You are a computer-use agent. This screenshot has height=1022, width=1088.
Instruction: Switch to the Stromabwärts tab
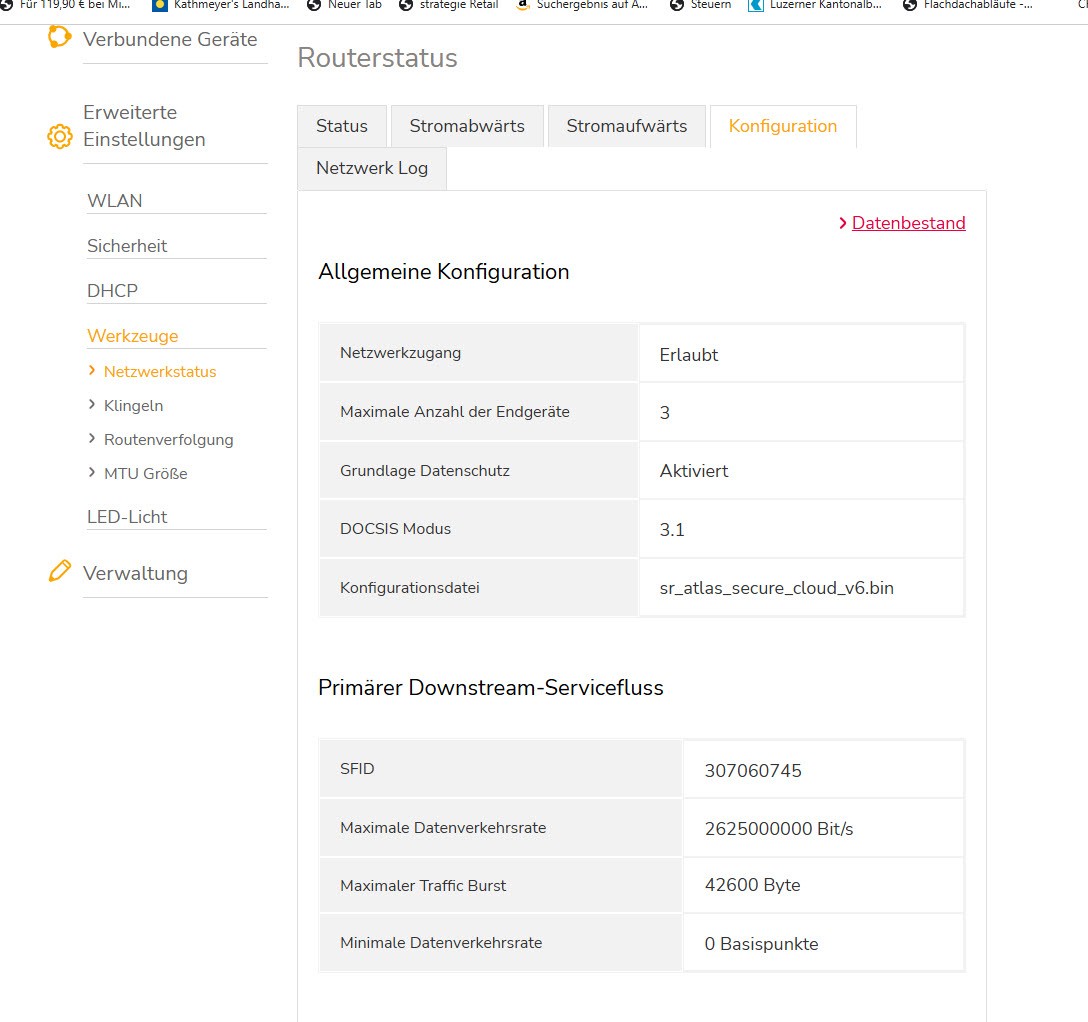467,126
